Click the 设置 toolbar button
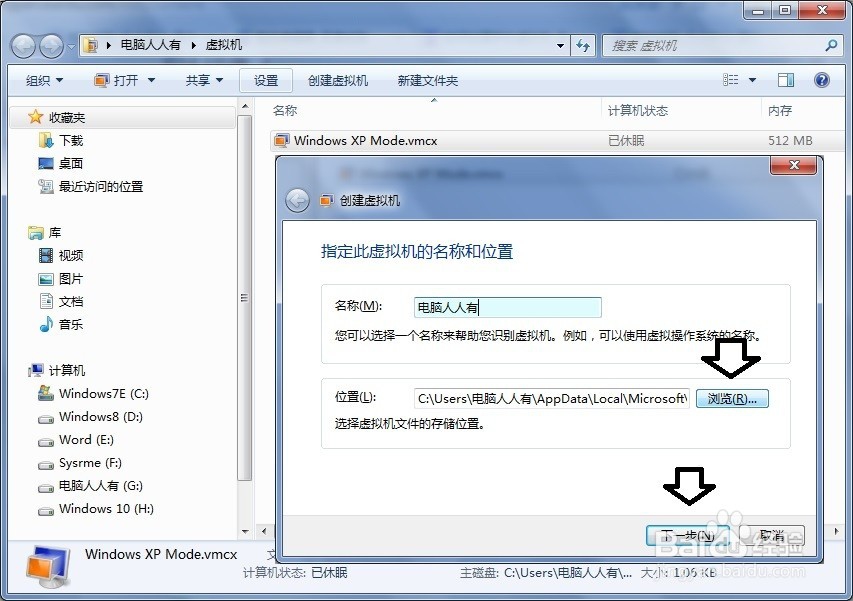This screenshot has width=853, height=601. pos(266,80)
